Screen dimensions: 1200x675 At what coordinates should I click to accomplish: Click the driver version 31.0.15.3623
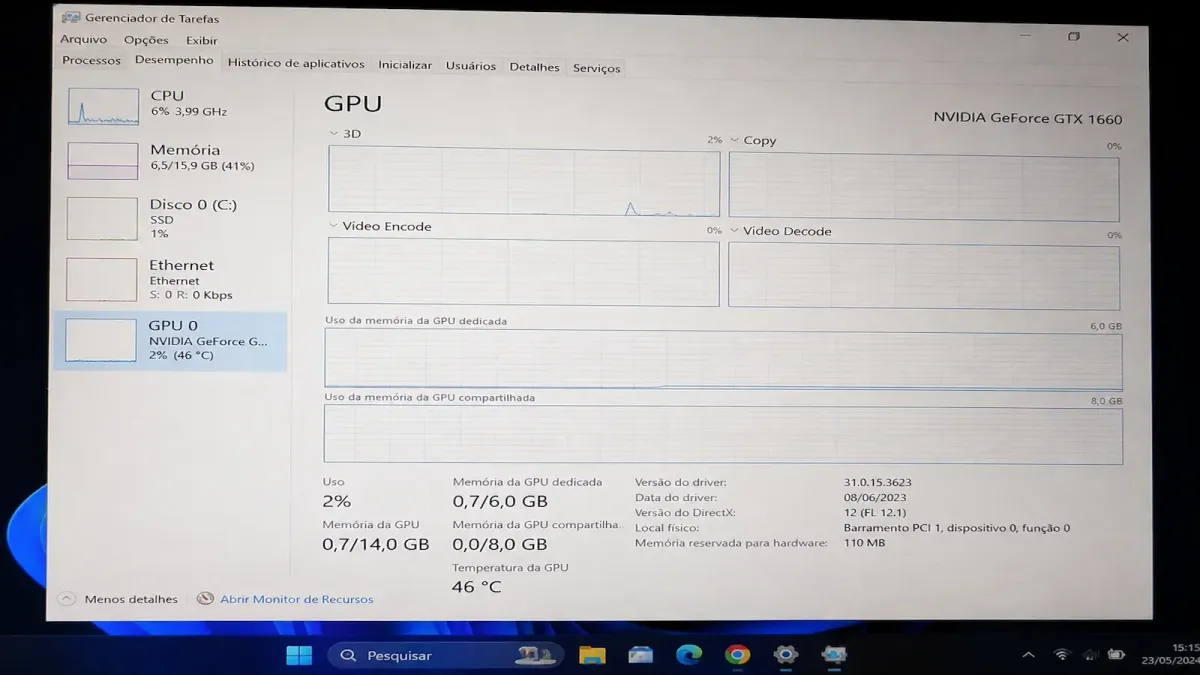(x=878, y=482)
